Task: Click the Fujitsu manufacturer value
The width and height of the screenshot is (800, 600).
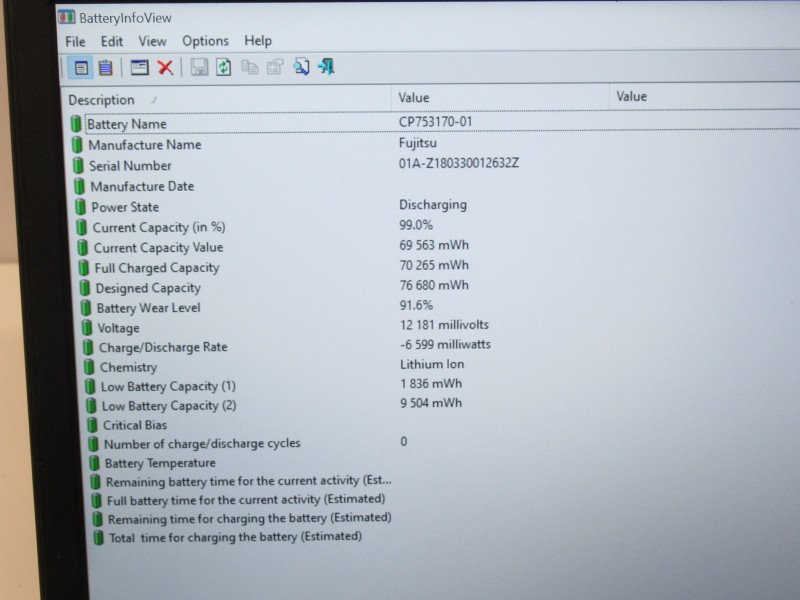Action: 417,143
